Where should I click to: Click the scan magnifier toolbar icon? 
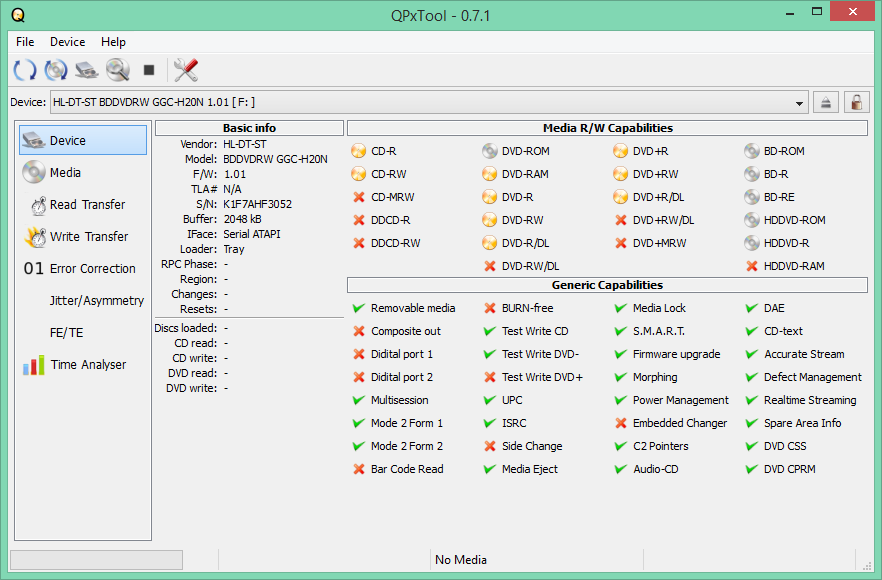118,70
